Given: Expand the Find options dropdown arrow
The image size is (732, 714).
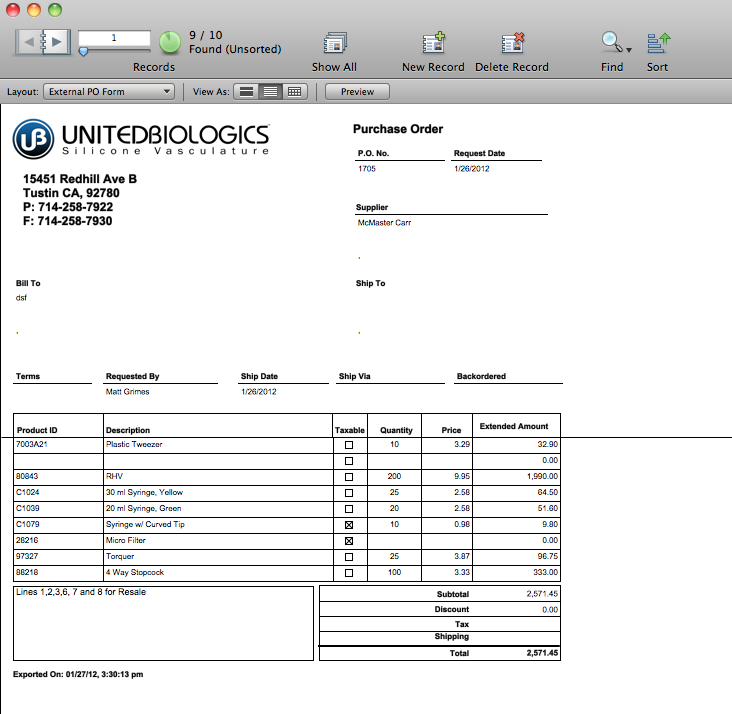Looking at the screenshot, I should tap(628, 48).
